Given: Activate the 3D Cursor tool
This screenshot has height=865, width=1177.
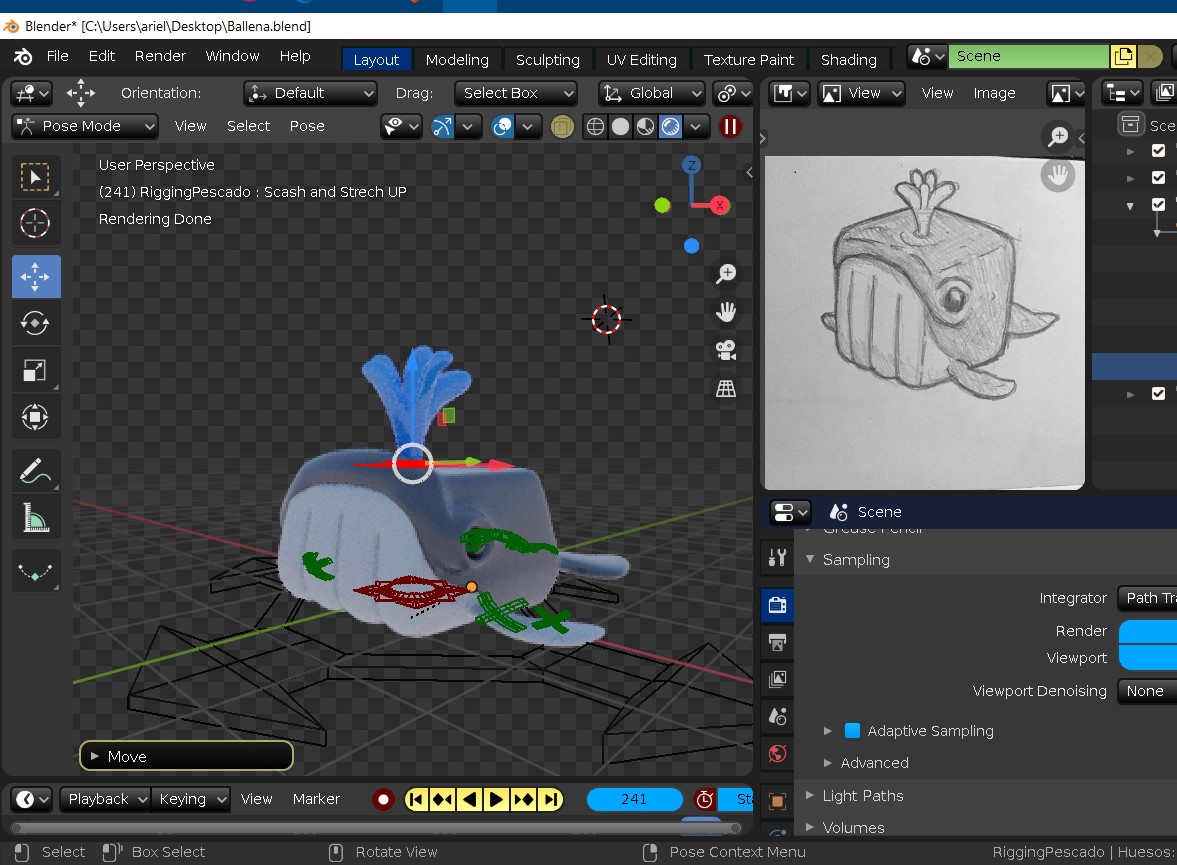Looking at the screenshot, I should coord(36,224).
